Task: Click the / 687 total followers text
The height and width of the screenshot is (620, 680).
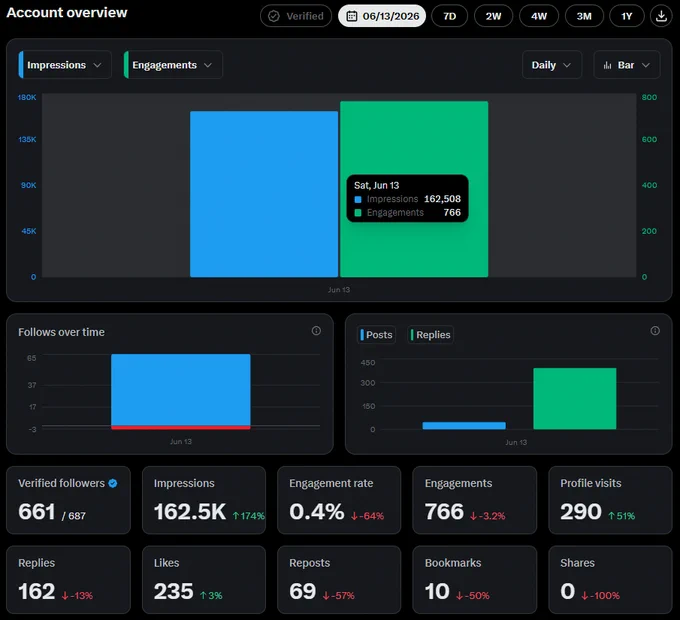Action: tap(74, 516)
